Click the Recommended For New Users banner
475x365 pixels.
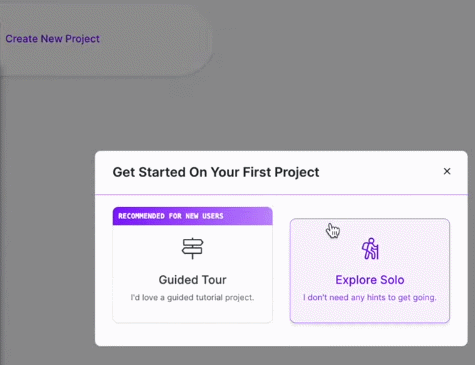click(193, 216)
